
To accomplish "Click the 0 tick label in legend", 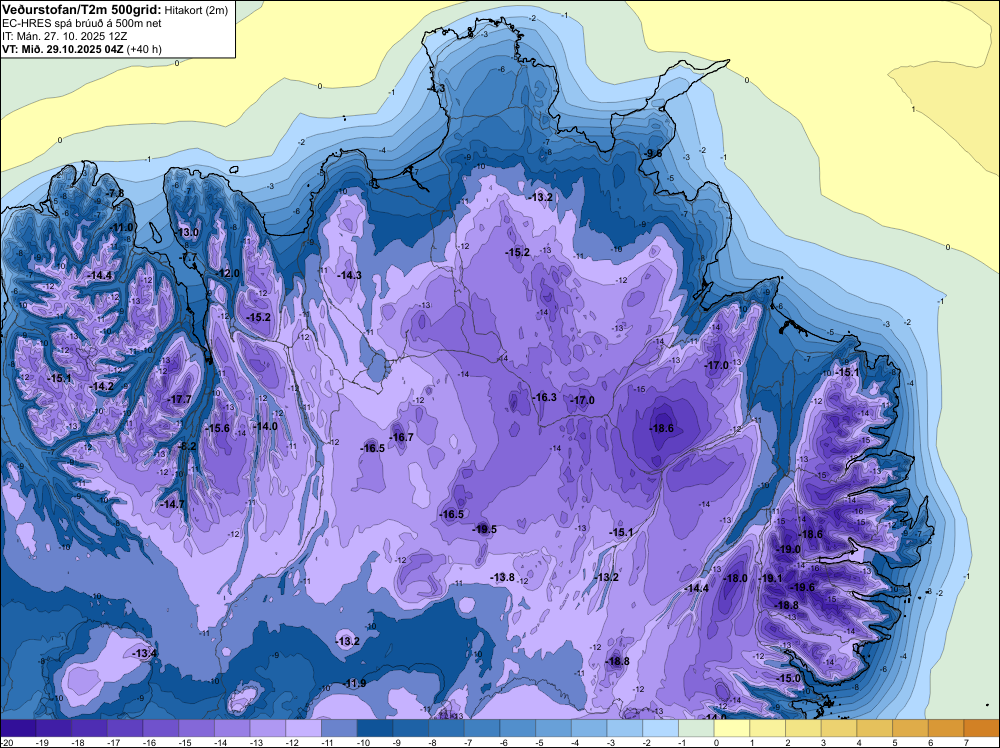I will click(717, 742).
